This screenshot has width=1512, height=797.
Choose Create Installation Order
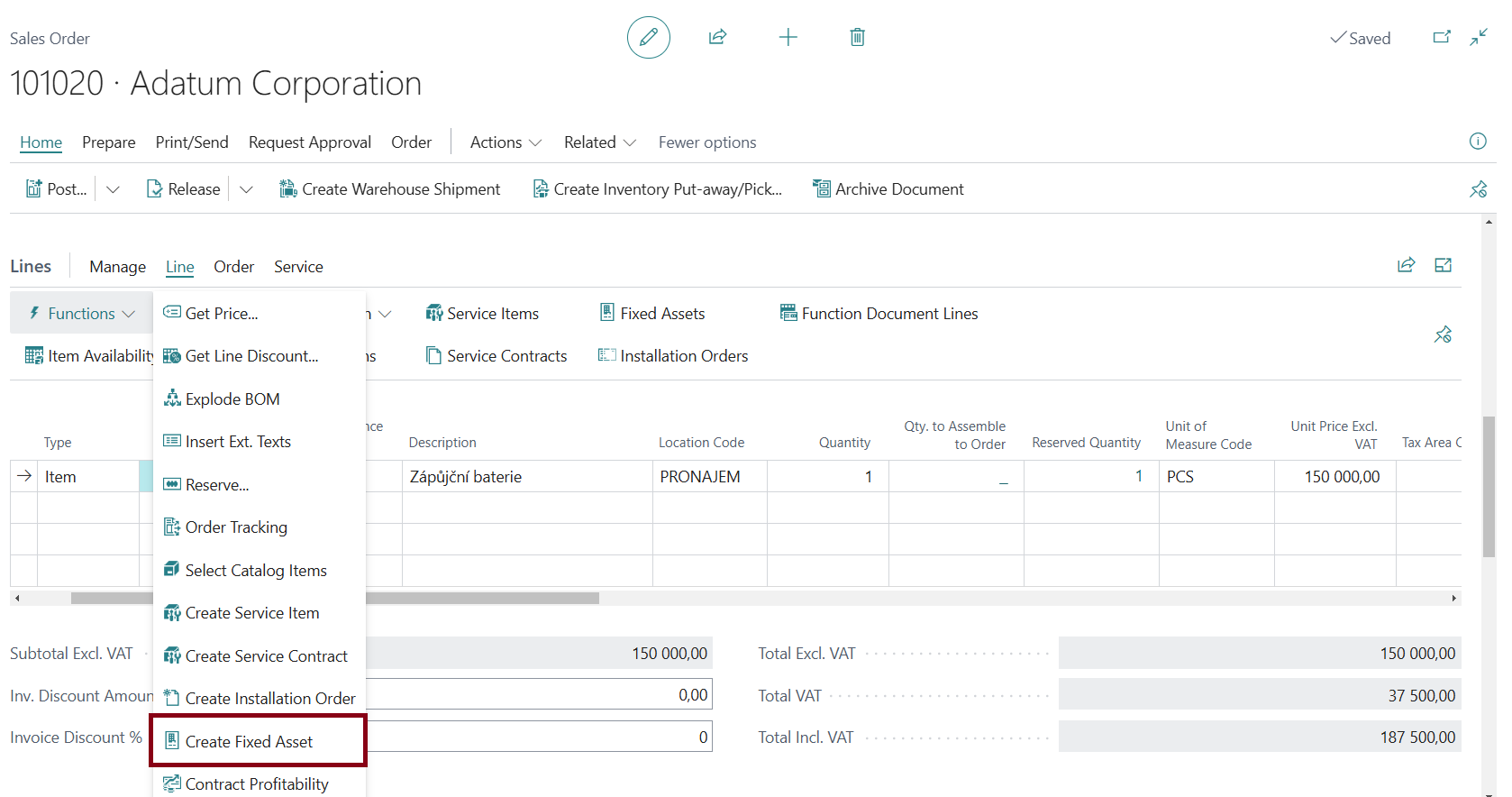click(x=260, y=699)
